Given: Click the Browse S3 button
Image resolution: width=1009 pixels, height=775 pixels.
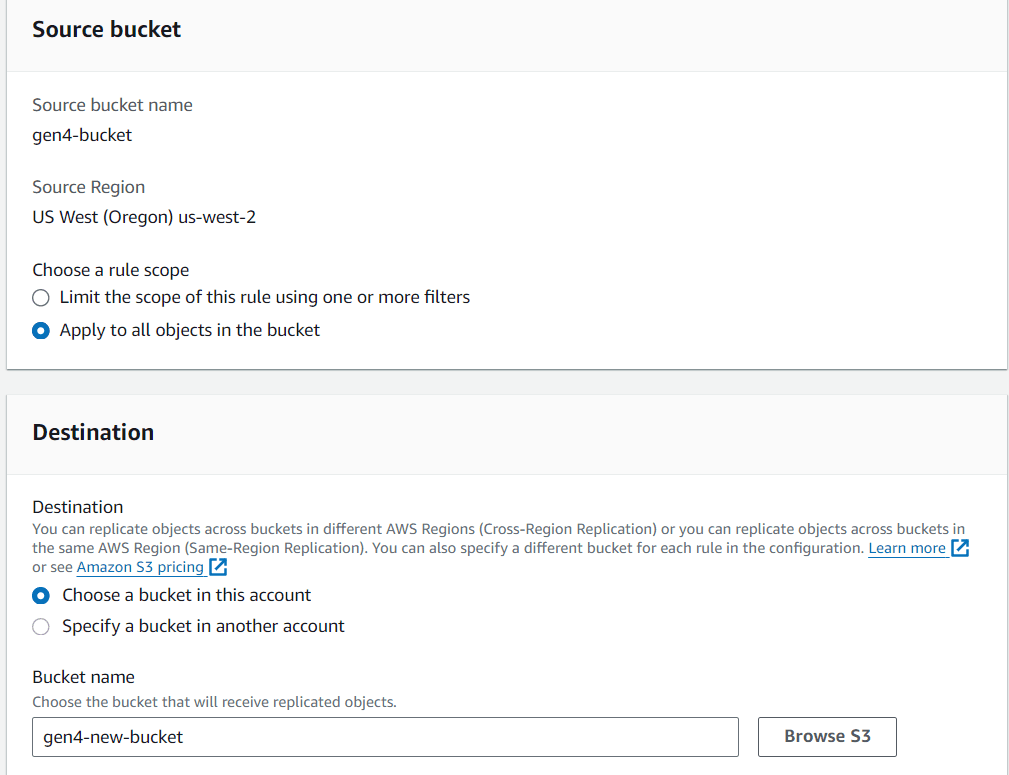Looking at the screenshot, I should click(x=827, y=736).
